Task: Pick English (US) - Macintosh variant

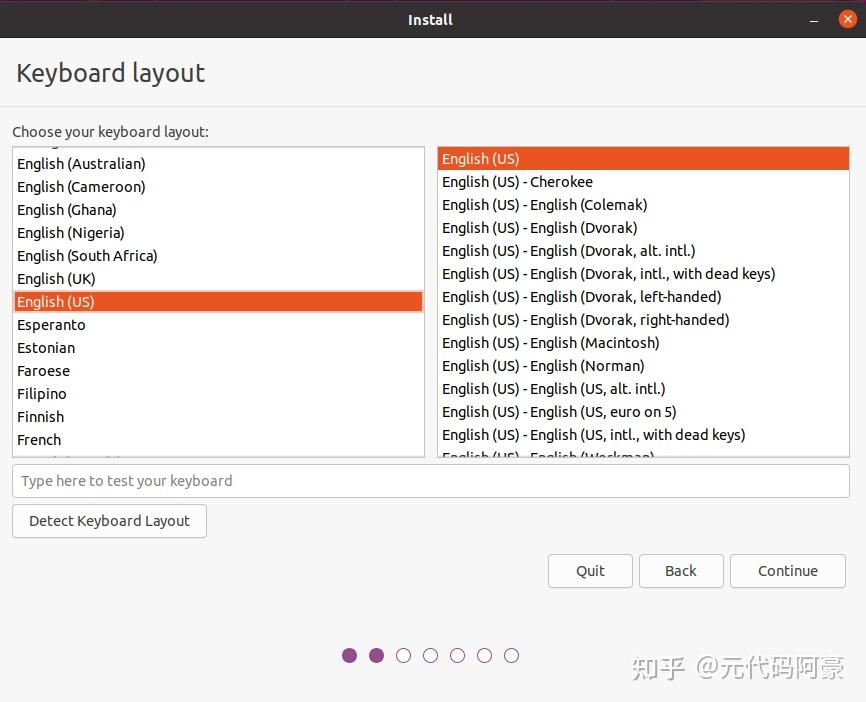Action: click(x=551, y=342)
